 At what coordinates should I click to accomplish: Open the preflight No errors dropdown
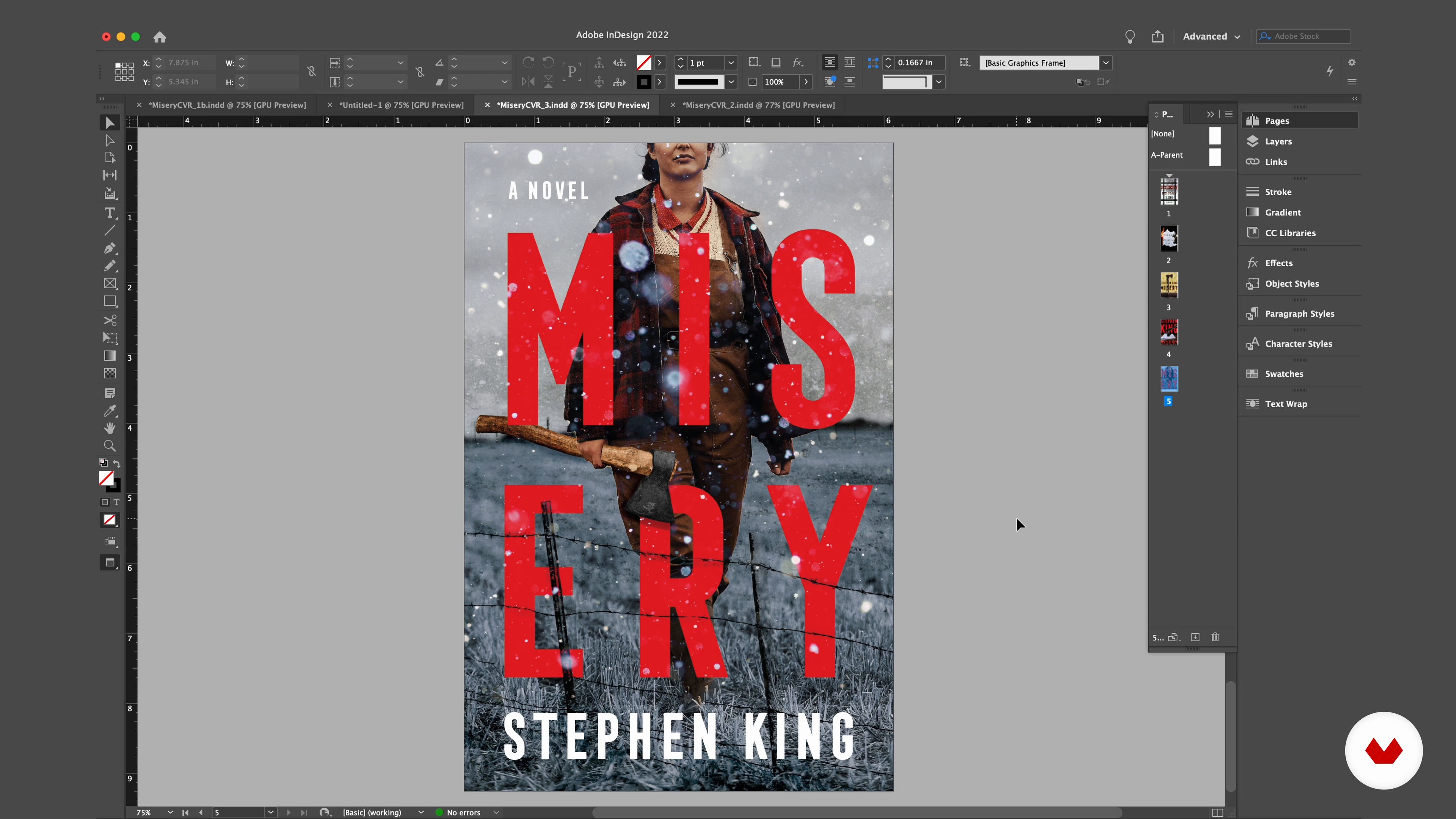pyautogui.click(x=496, y=812)
